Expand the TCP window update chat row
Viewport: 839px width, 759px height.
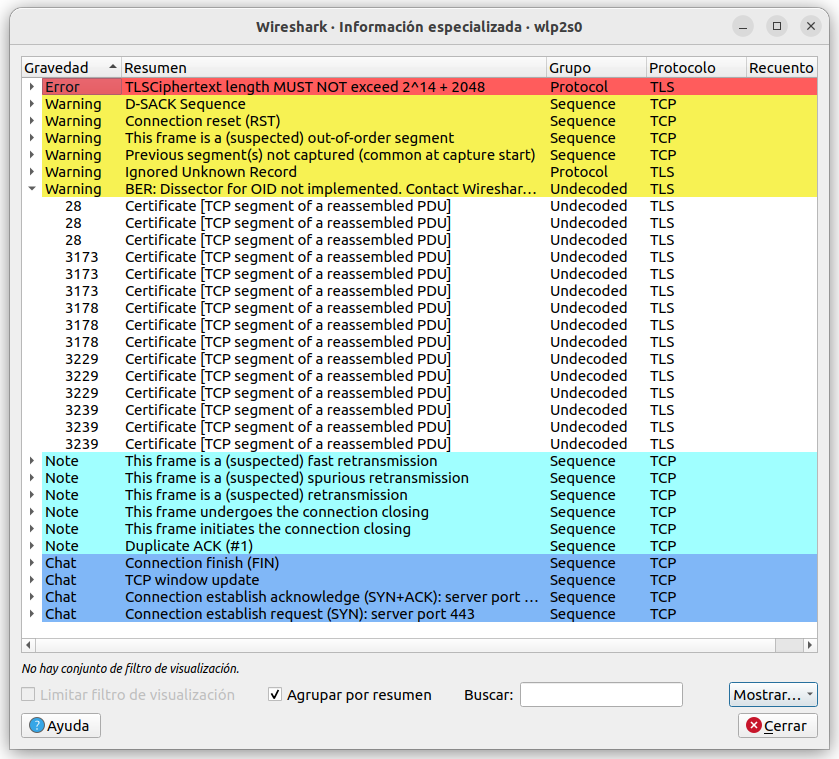tap(32, 580)
